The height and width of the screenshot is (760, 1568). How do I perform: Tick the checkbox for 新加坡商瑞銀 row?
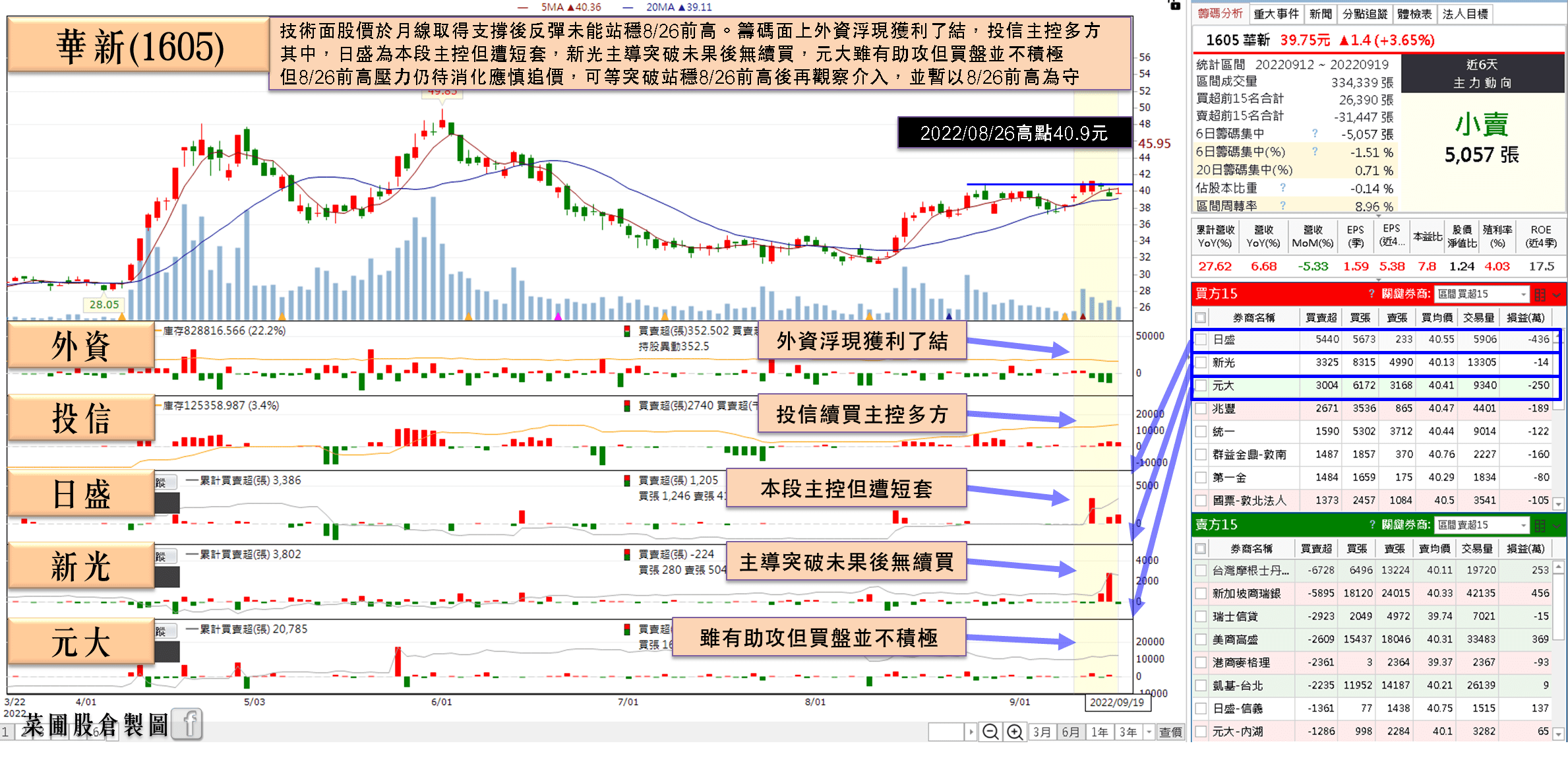(1201, 594)
